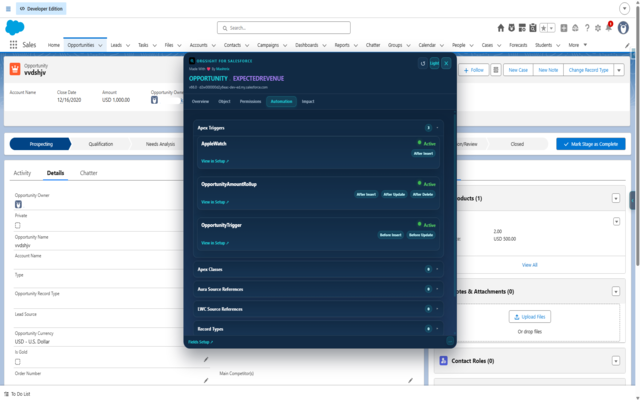
Task: Switch to the Overview tab in OrgSight
Action: tap(200, 102)
